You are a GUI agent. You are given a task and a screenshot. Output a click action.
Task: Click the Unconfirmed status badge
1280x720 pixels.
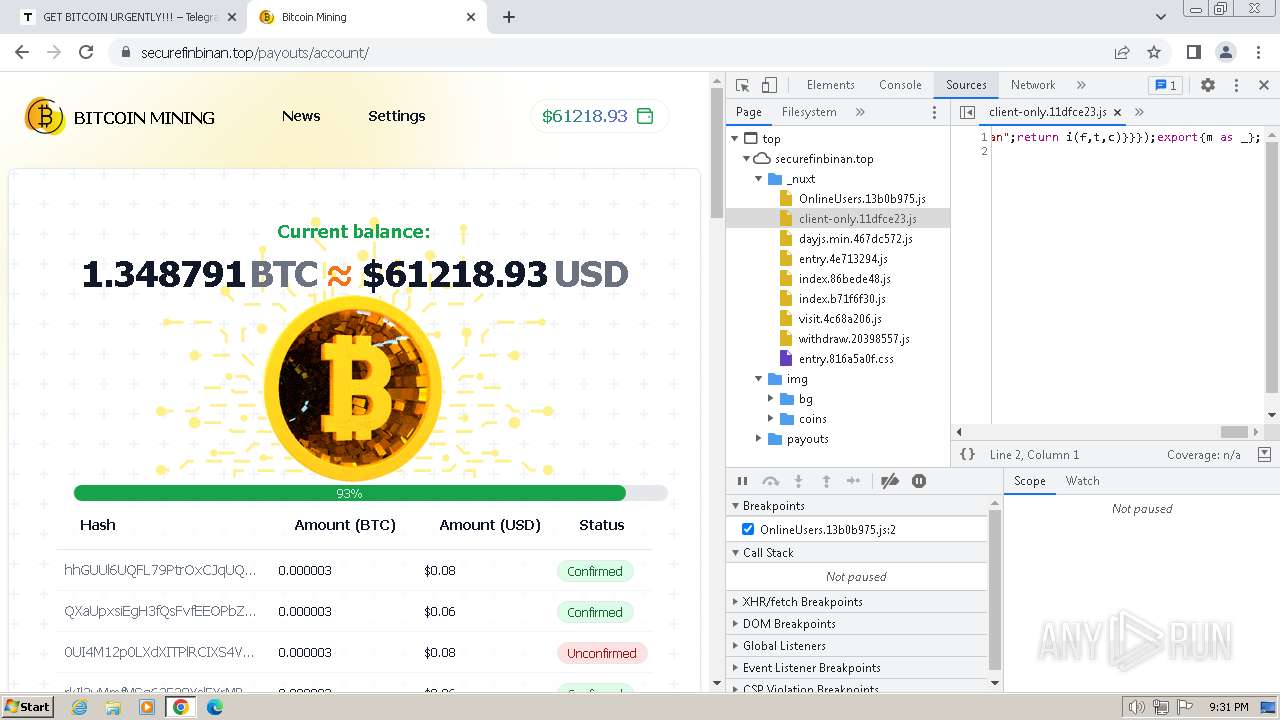point(602,653)
